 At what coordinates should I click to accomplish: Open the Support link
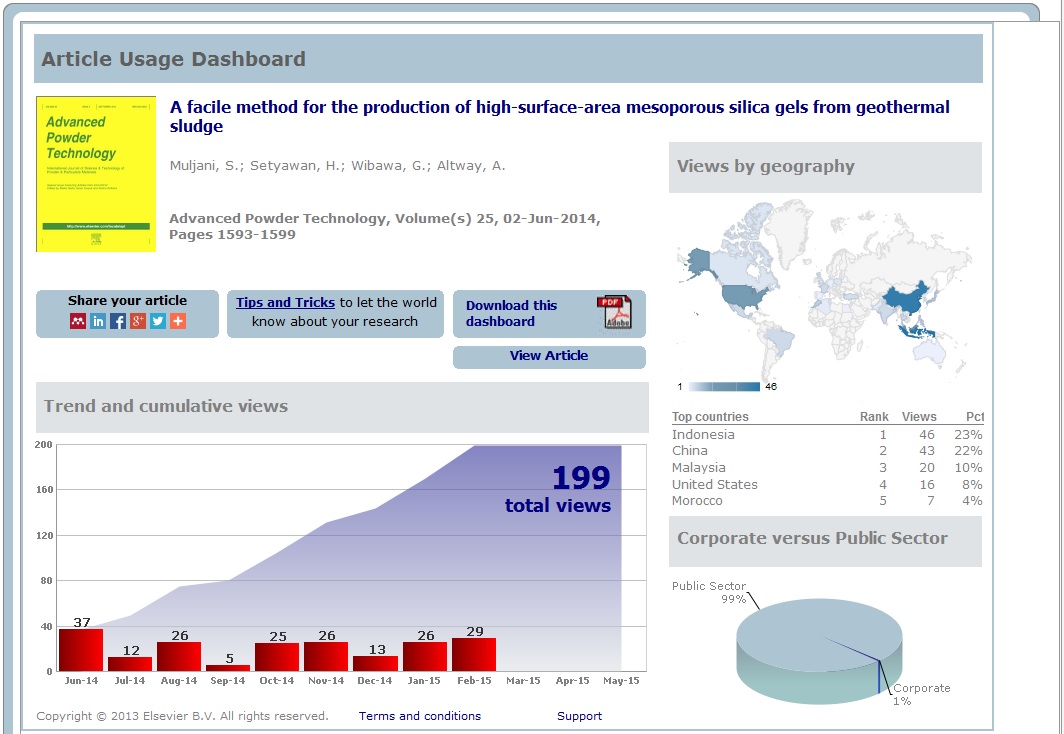579,716
